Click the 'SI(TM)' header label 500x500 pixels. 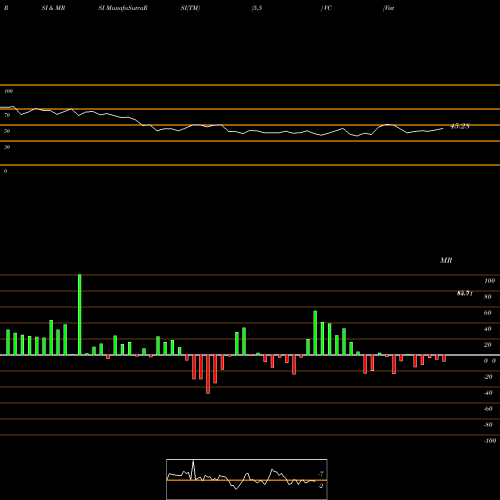190,8
